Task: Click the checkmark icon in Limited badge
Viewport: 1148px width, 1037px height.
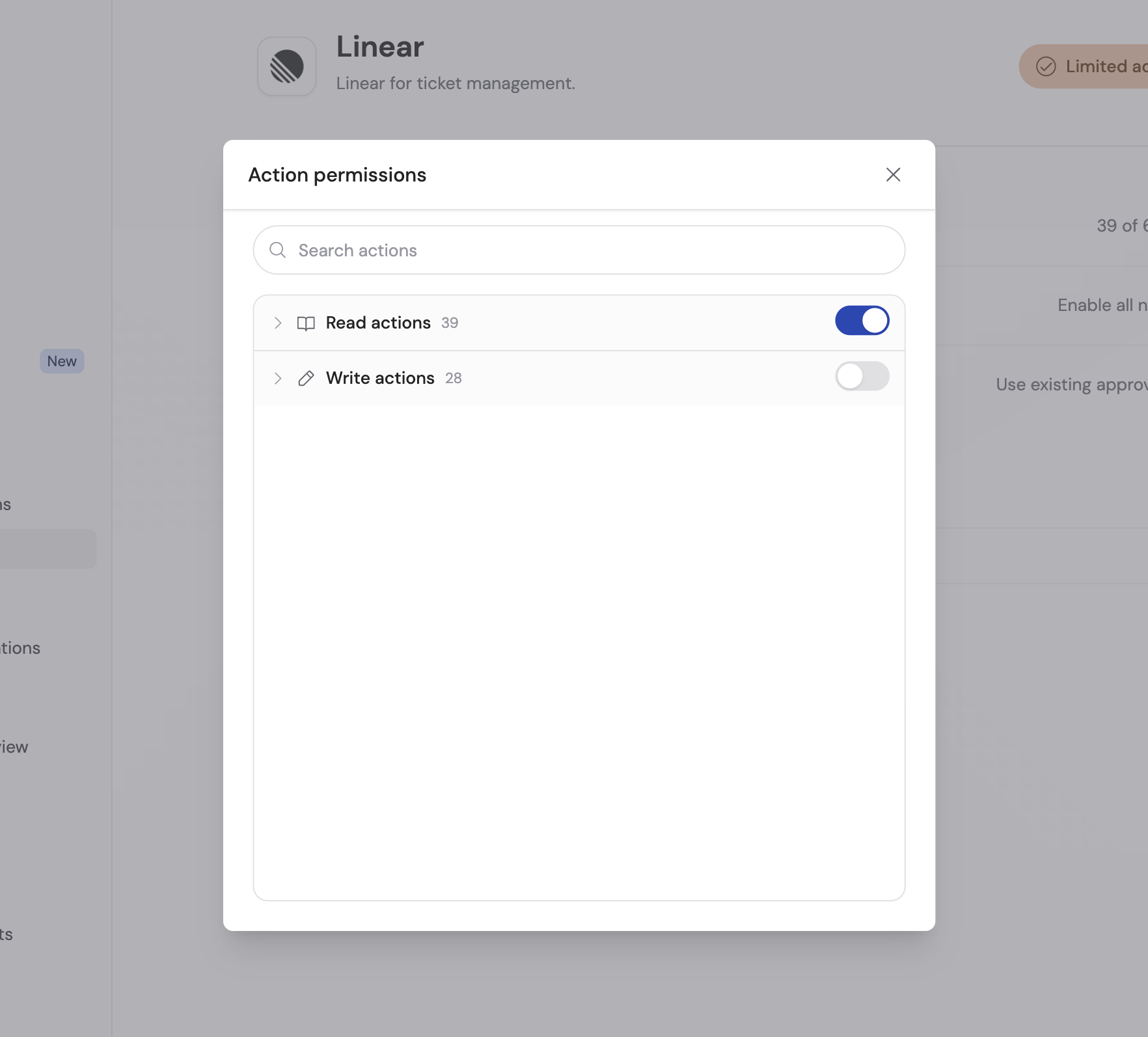Action: (x=1046, y=66)
